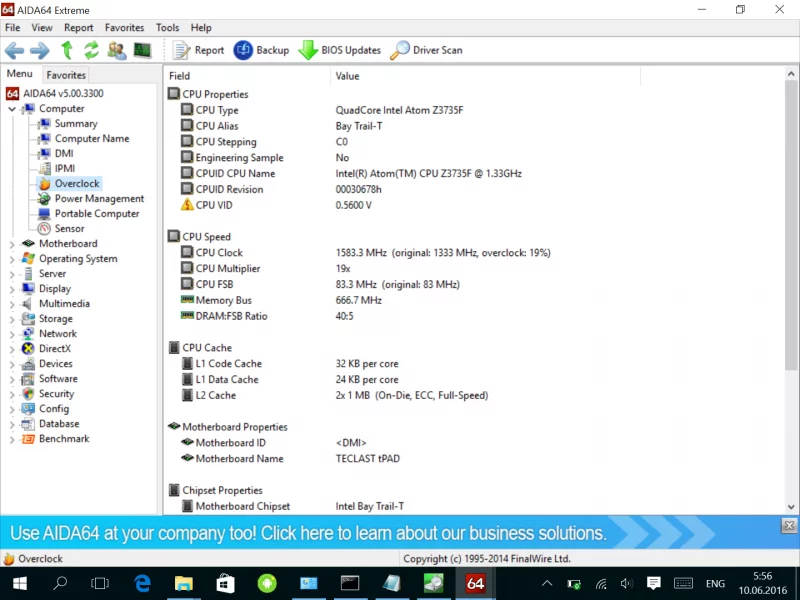Launch Driver Scan from the toolbar
This screenshot has width=800, height=600.
pos(426,50)
